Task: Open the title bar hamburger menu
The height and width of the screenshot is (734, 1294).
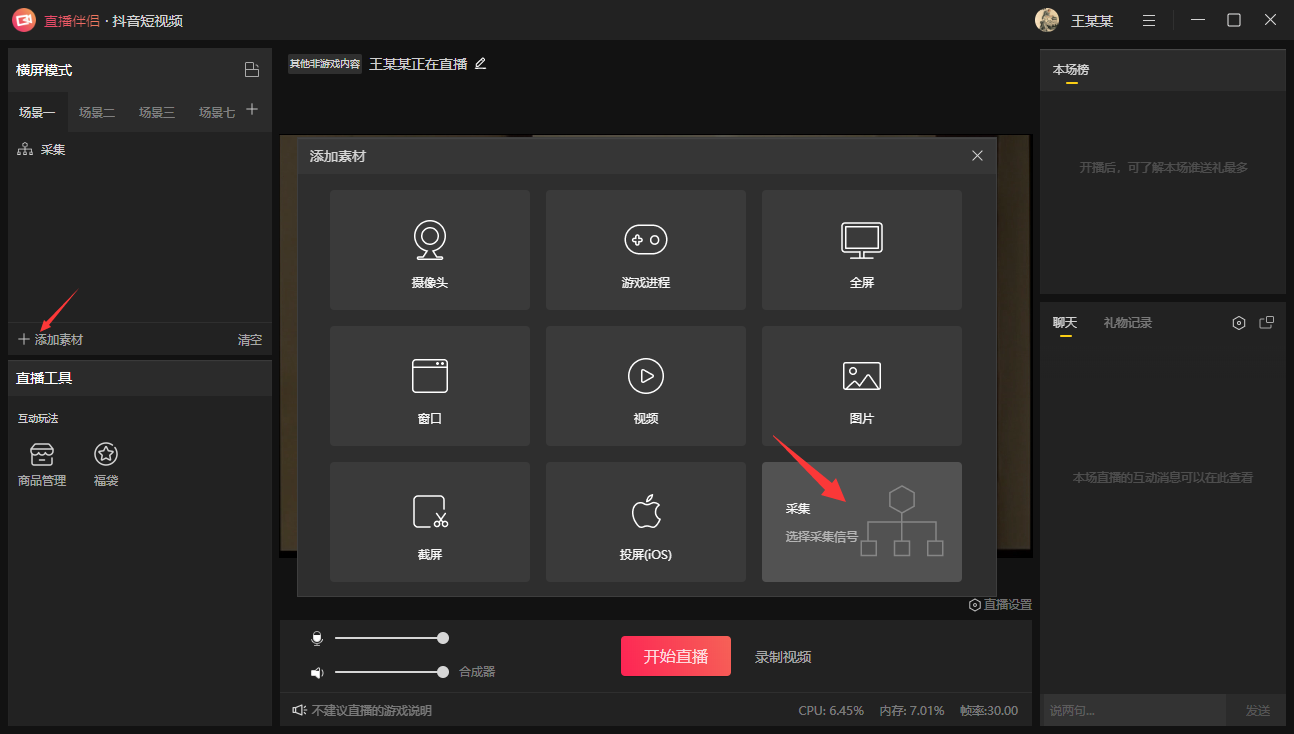Action: 1149,20
